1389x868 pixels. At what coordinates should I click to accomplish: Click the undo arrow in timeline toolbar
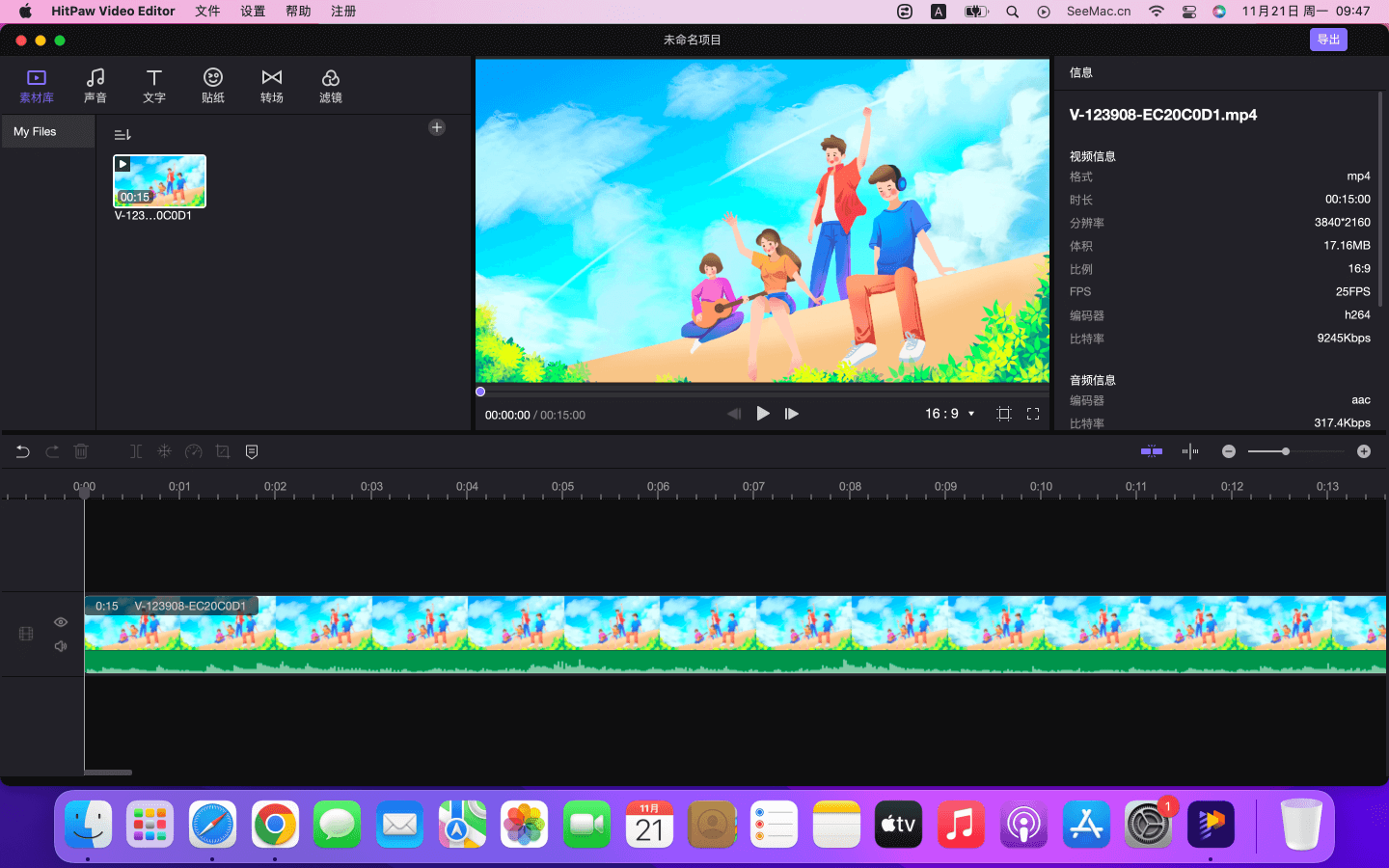tap(23, 451)
